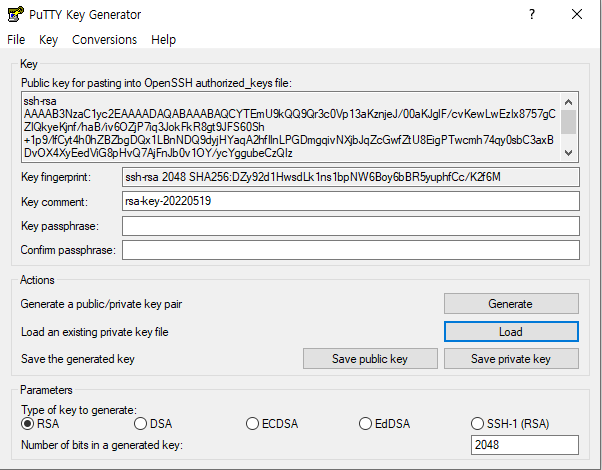
Task: Select the ECDSA key type
Action: pyautogui.click(x=272, y=424)
